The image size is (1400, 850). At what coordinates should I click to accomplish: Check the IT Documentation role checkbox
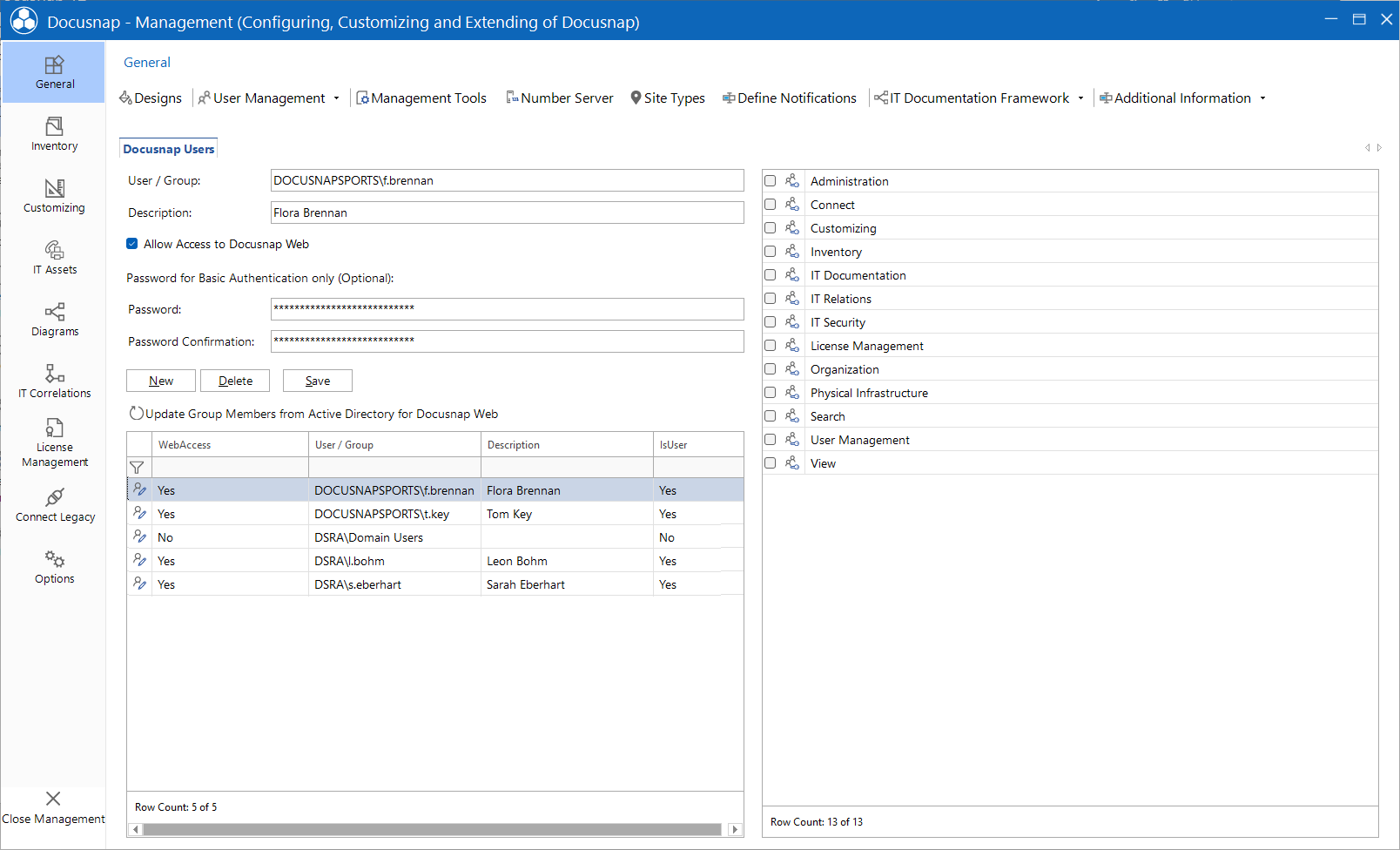770,275
